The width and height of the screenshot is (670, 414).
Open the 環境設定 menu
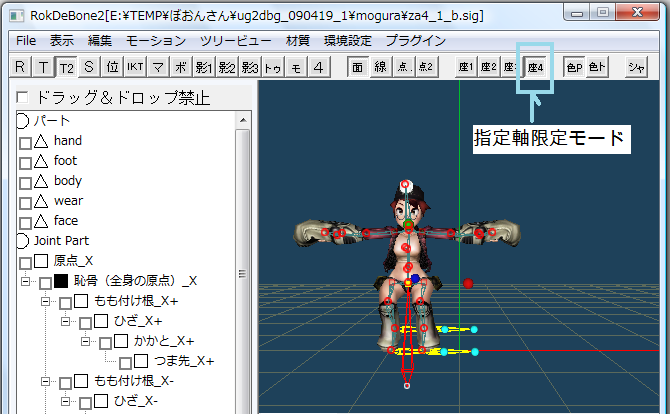pos(349,41)
